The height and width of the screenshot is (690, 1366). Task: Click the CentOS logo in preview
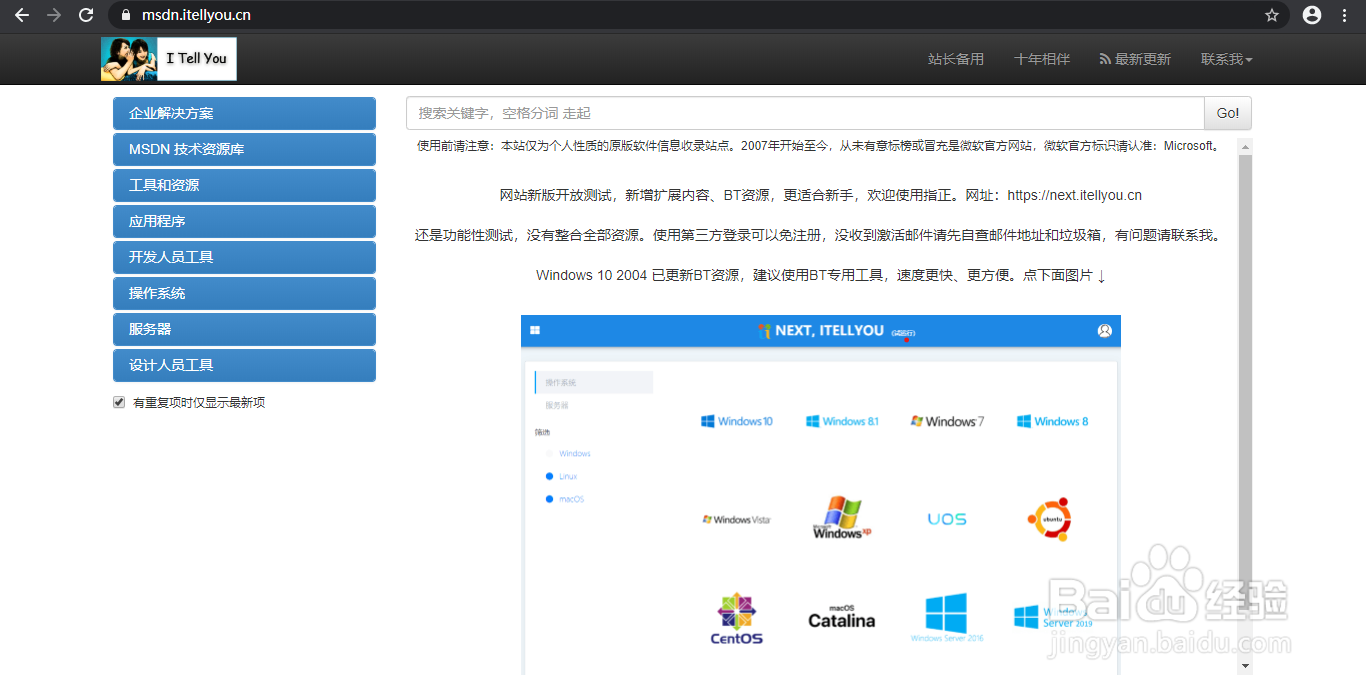click(737, 619)
